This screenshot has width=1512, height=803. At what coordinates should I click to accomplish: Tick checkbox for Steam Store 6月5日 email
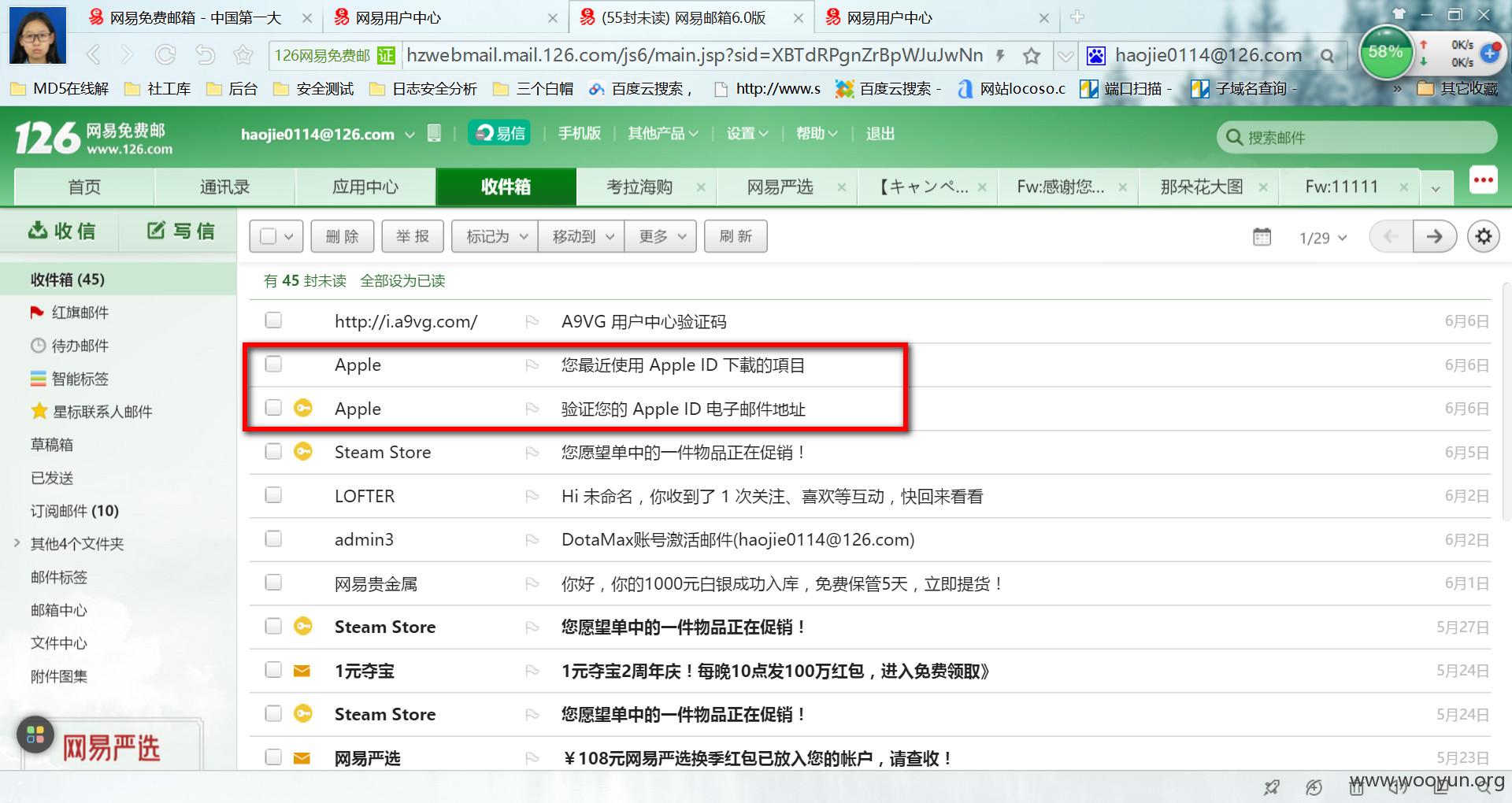(x=273, y=451)
